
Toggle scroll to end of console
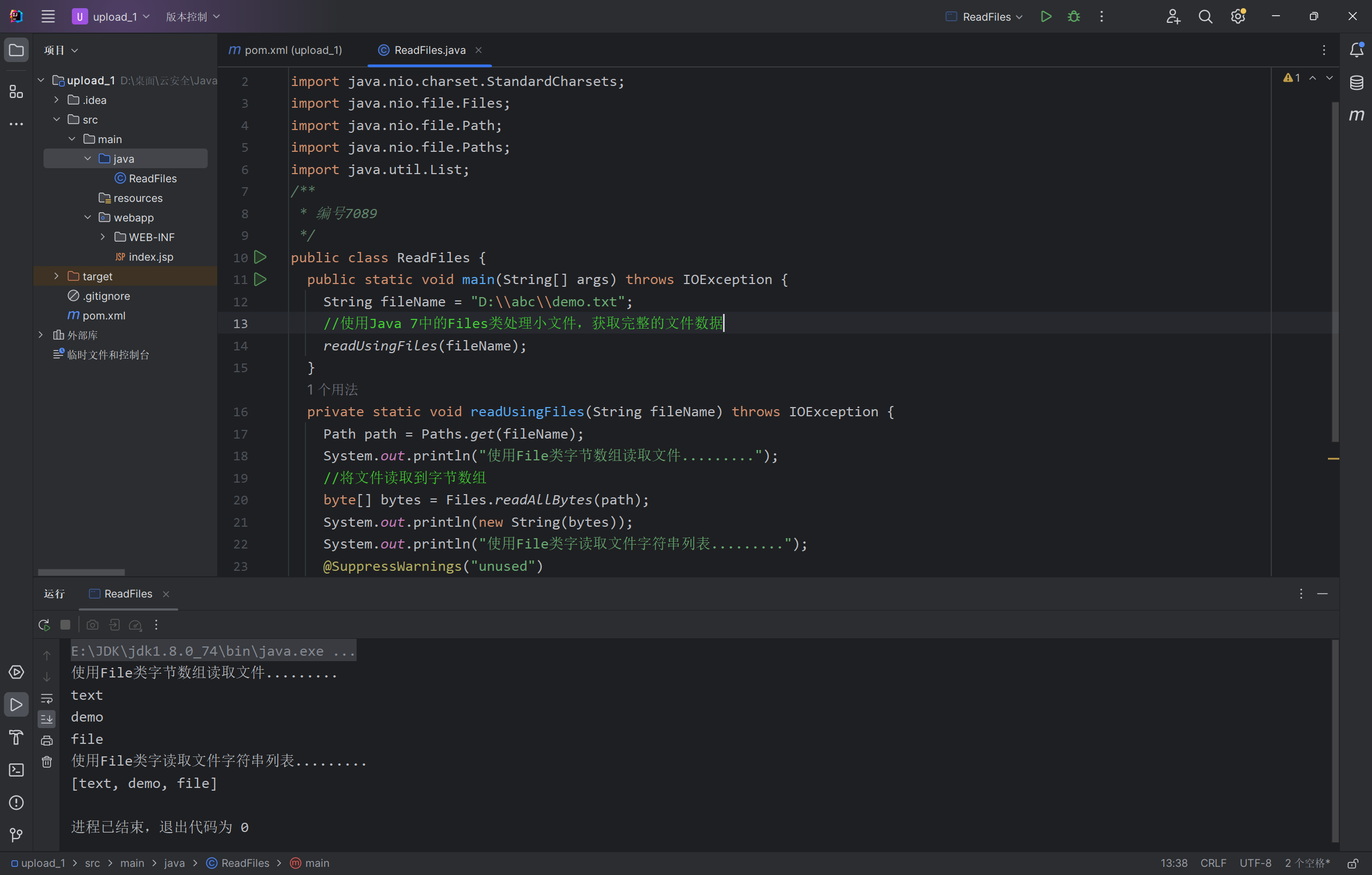[47, 719]
